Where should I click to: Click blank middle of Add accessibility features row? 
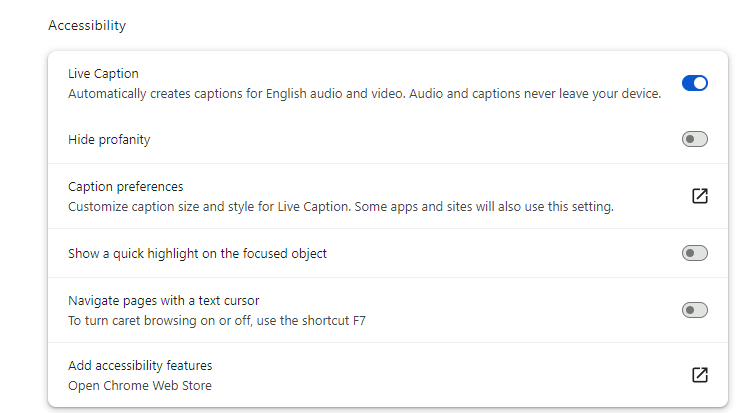[x=450, y=375]
